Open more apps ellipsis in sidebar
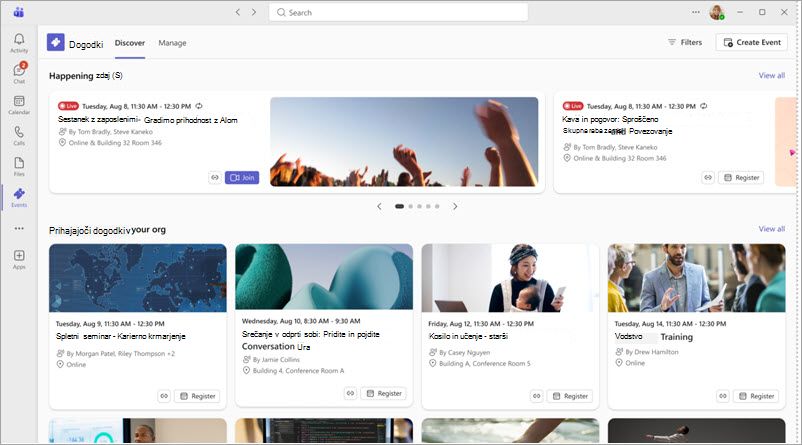Image resolution: width=802 pixels, height=445 pixels. [x=19, y=228]
